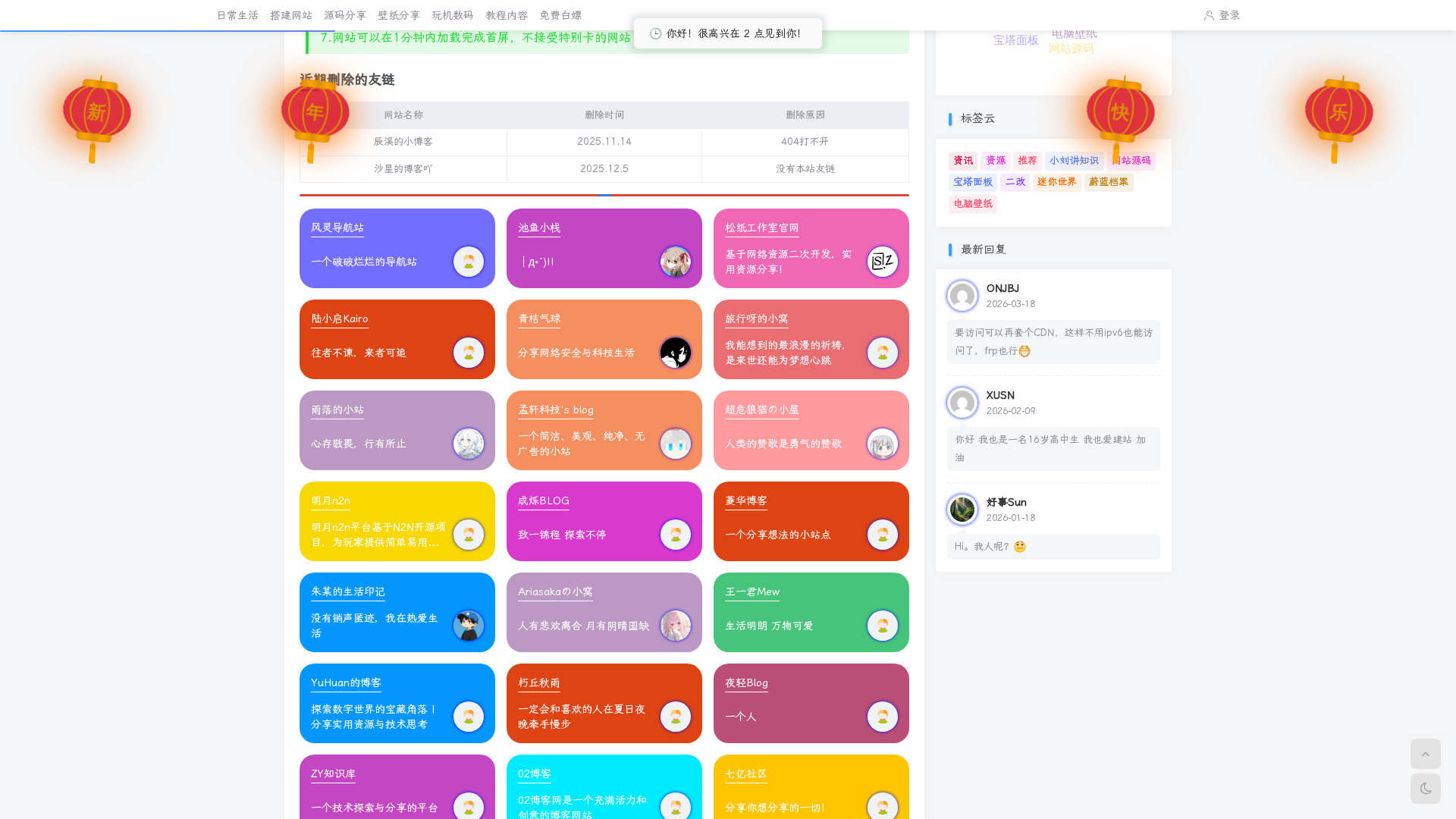Toggle dark mode with the moon icon
The image size is (1456, 819).
1425,789
